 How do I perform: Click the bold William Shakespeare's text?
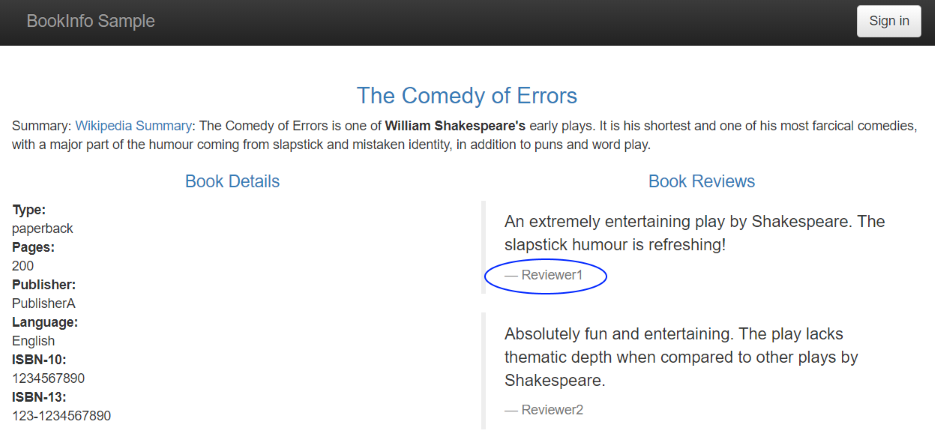pyautogui.click(x=455, y=126)
